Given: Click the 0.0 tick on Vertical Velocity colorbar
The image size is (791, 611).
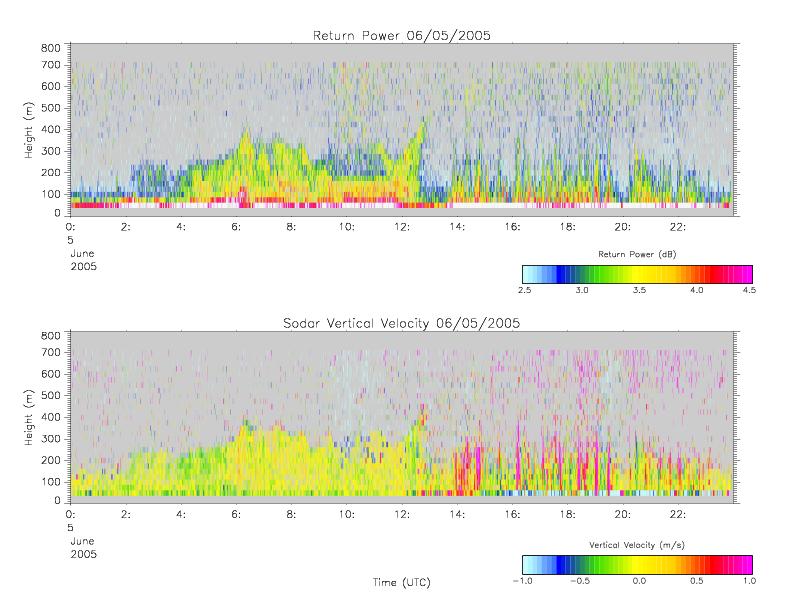Looking at the screenshot, I should pos(639,581).
